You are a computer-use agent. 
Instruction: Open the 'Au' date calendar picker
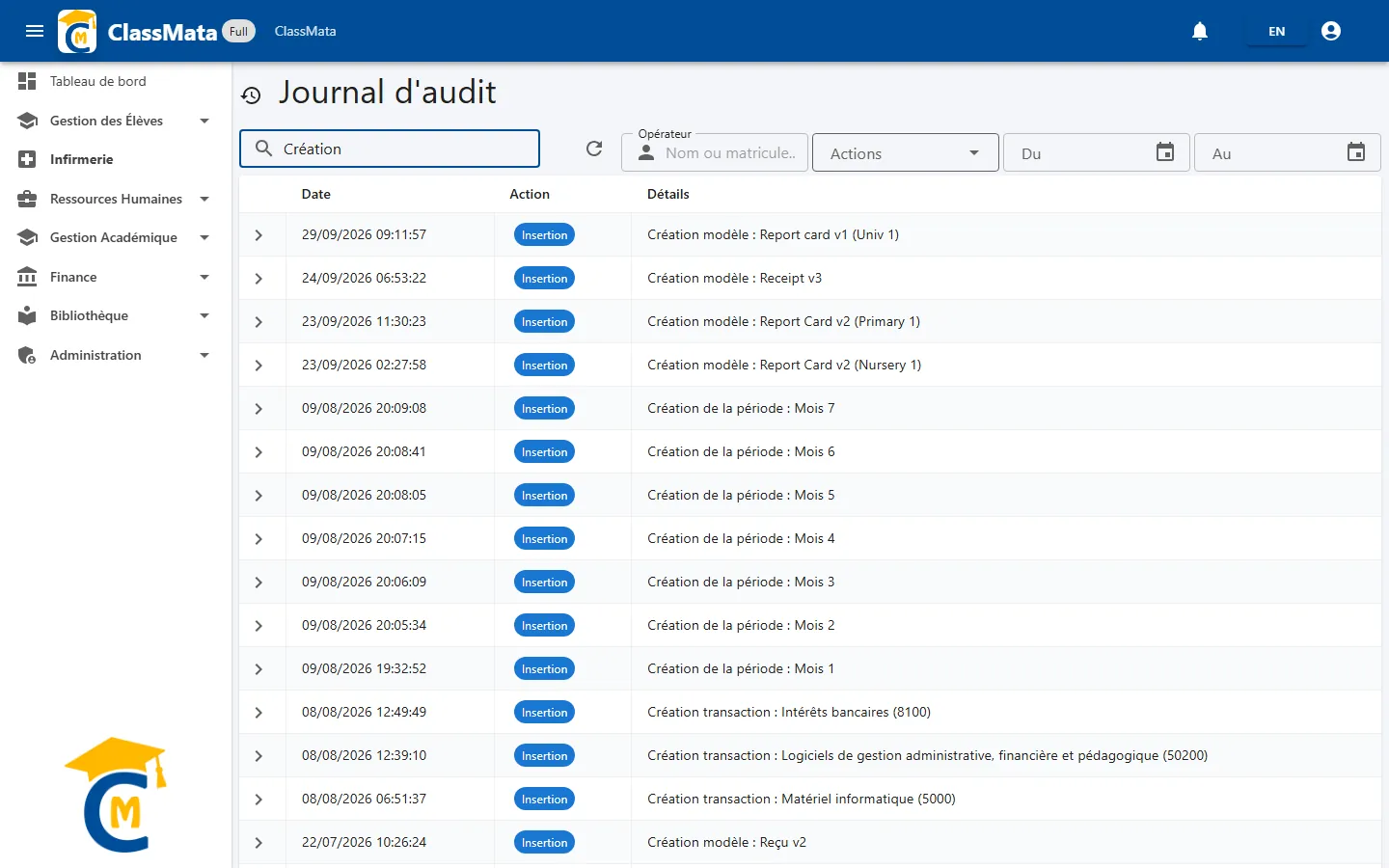coord(1356,152)
